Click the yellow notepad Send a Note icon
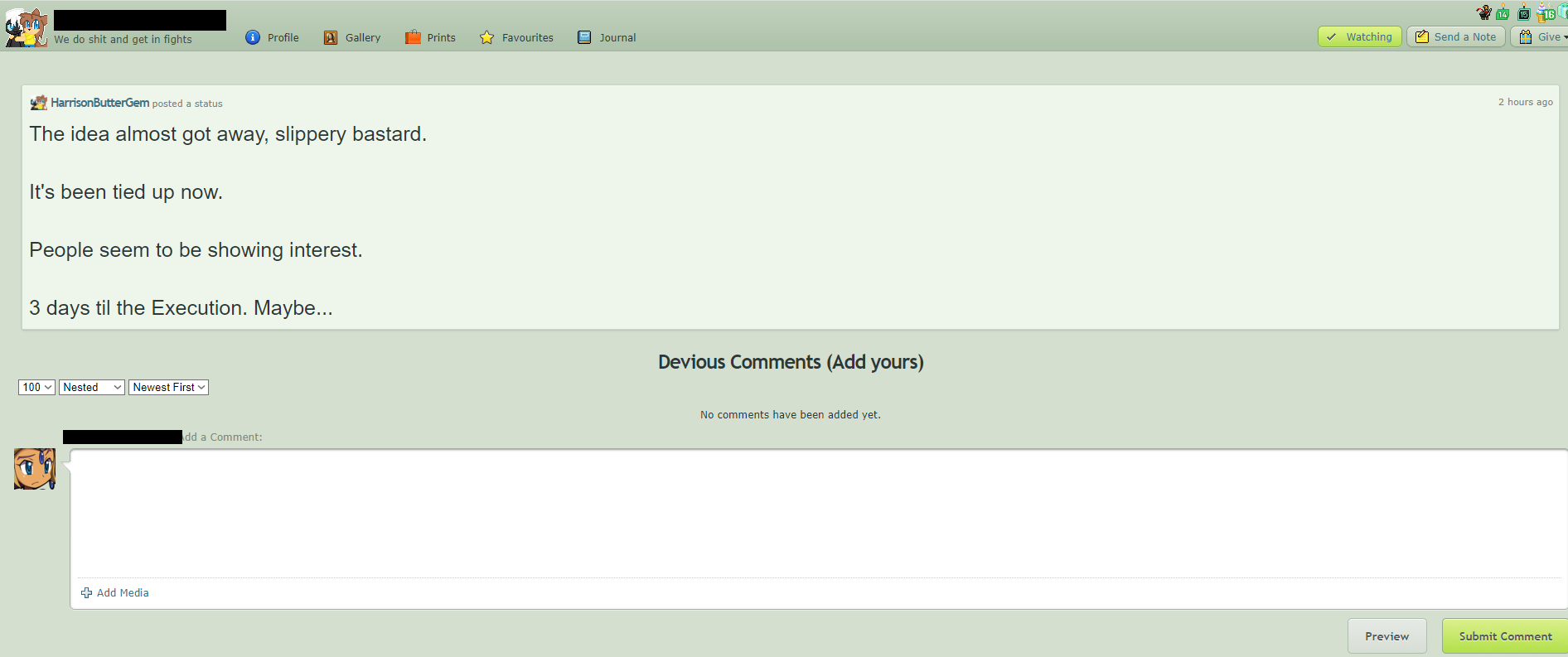 [x=1422, y=36]
